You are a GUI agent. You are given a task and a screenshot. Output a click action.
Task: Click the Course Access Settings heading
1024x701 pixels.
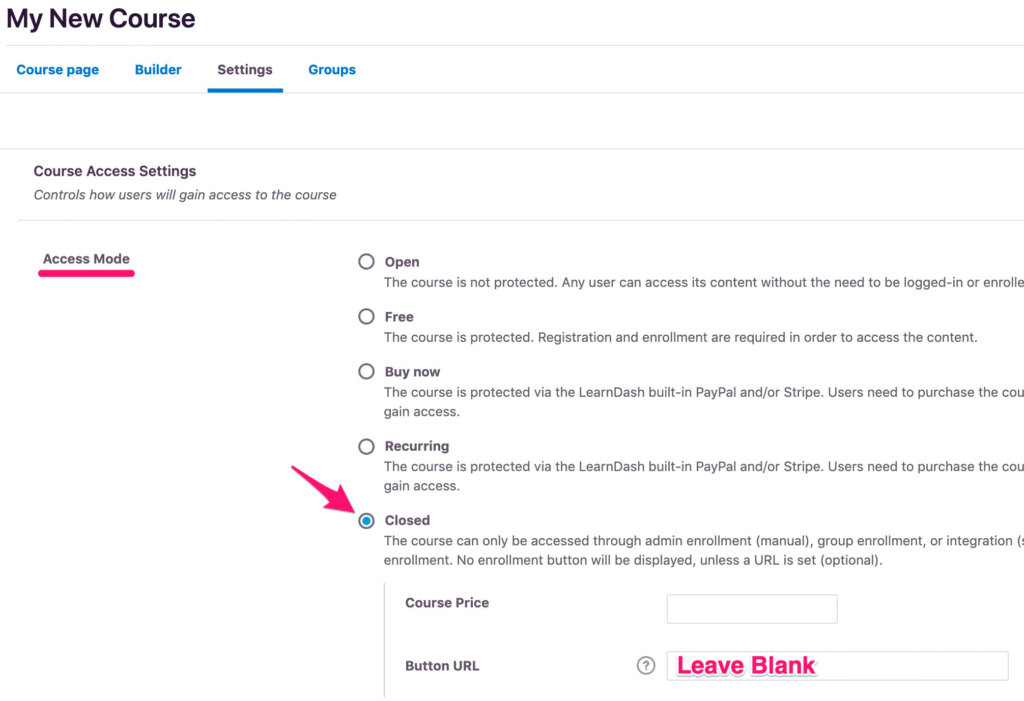pyautogui.click(x=115, y=171)
